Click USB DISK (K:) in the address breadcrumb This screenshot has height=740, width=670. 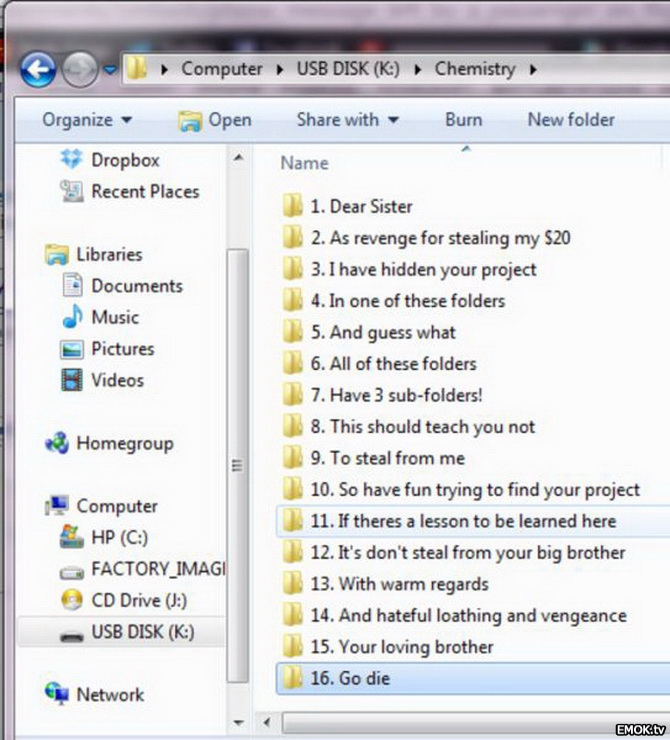pos(348,69)
